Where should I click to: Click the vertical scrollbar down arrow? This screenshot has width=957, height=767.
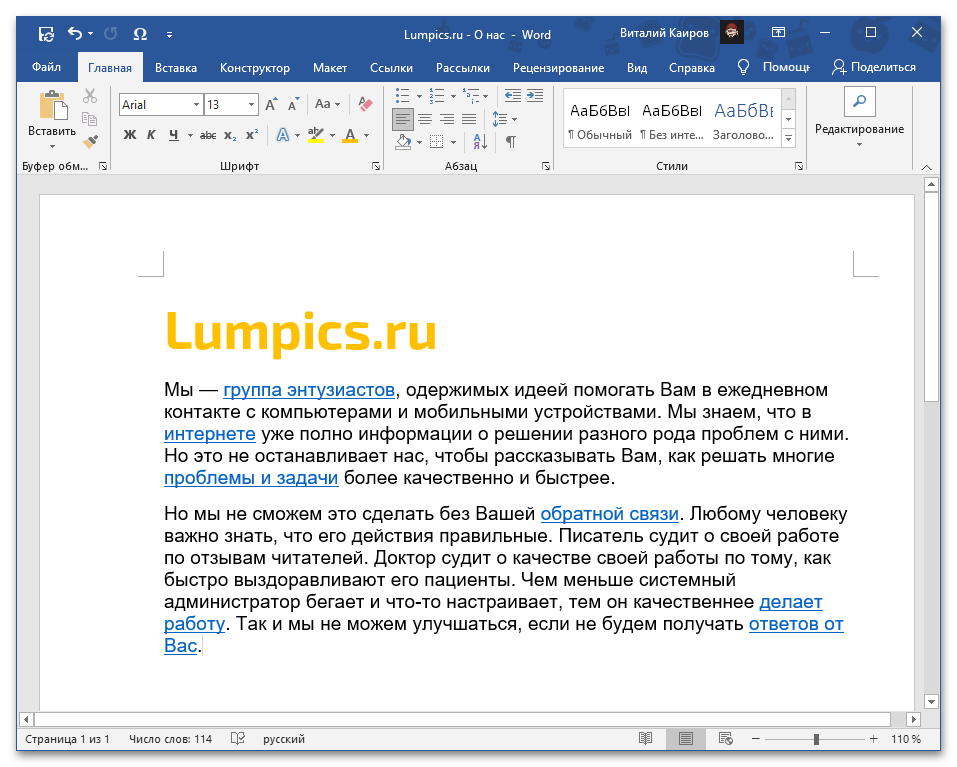[931, 702]
